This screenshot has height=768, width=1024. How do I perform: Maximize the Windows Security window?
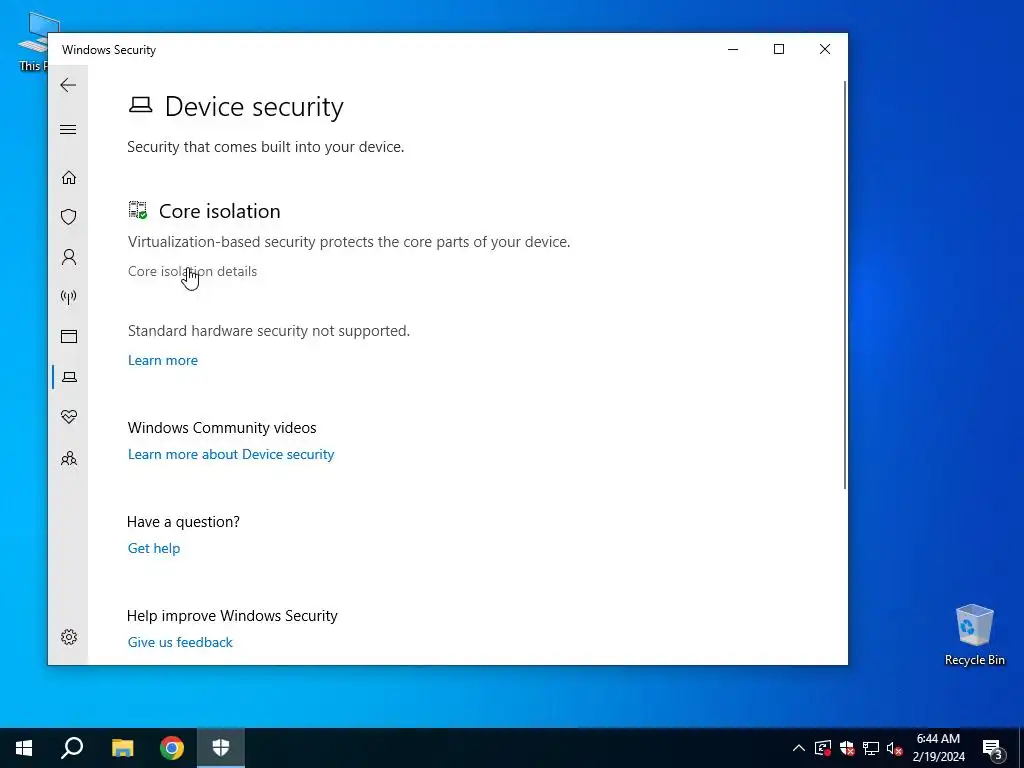[778, 50]
